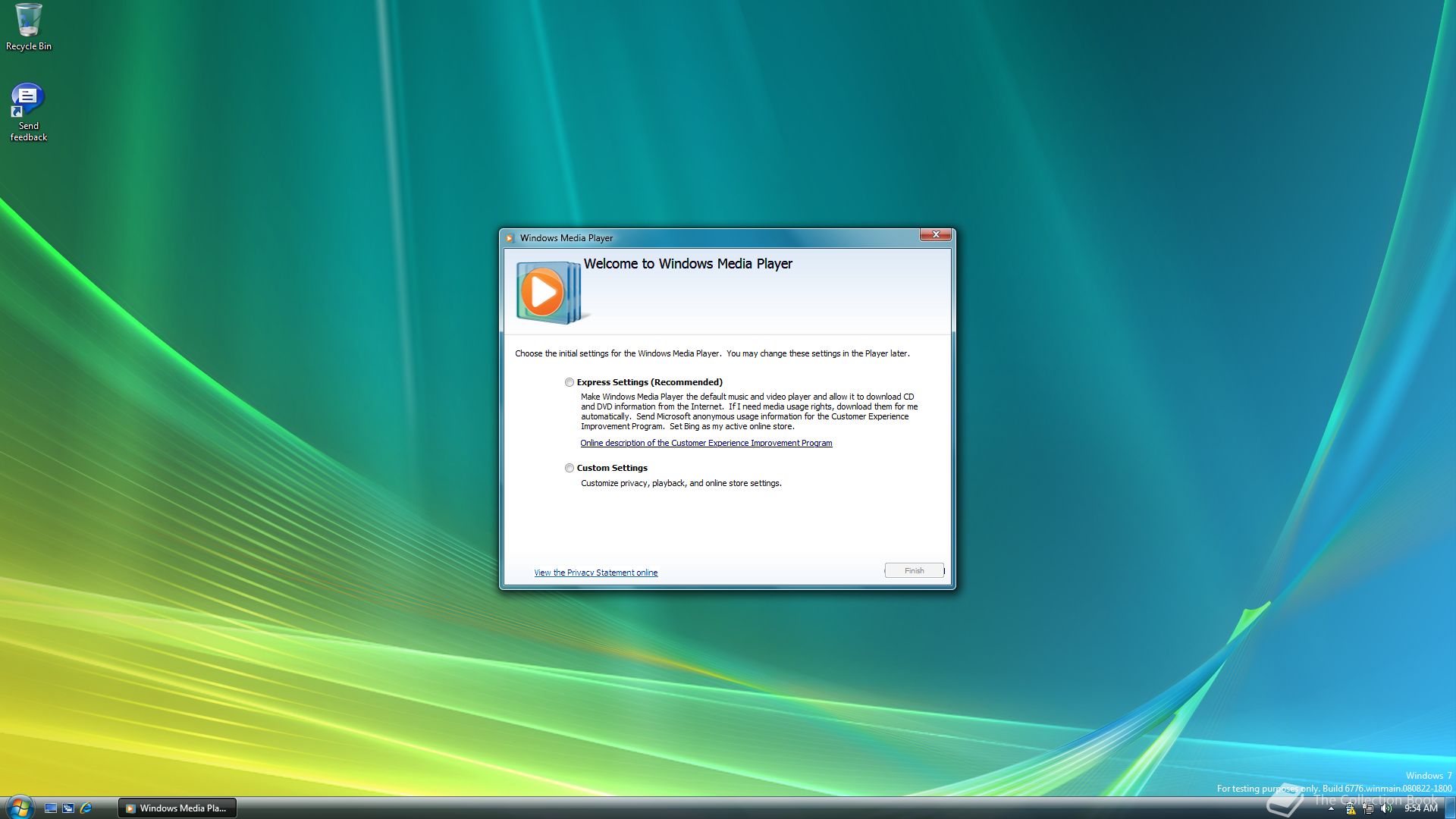The image size is (1456, 819).
Task: Open Customer Experience Improvement Program description link
Action: pos(706,443)
